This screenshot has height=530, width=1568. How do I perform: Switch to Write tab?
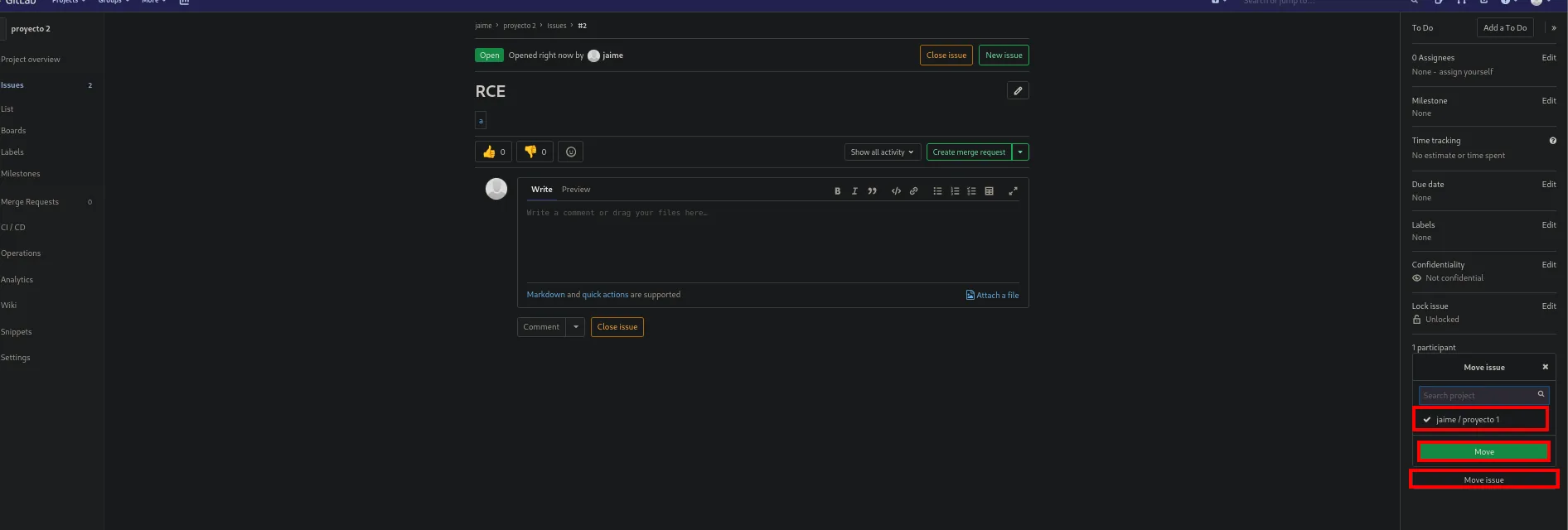click(542, 190)
